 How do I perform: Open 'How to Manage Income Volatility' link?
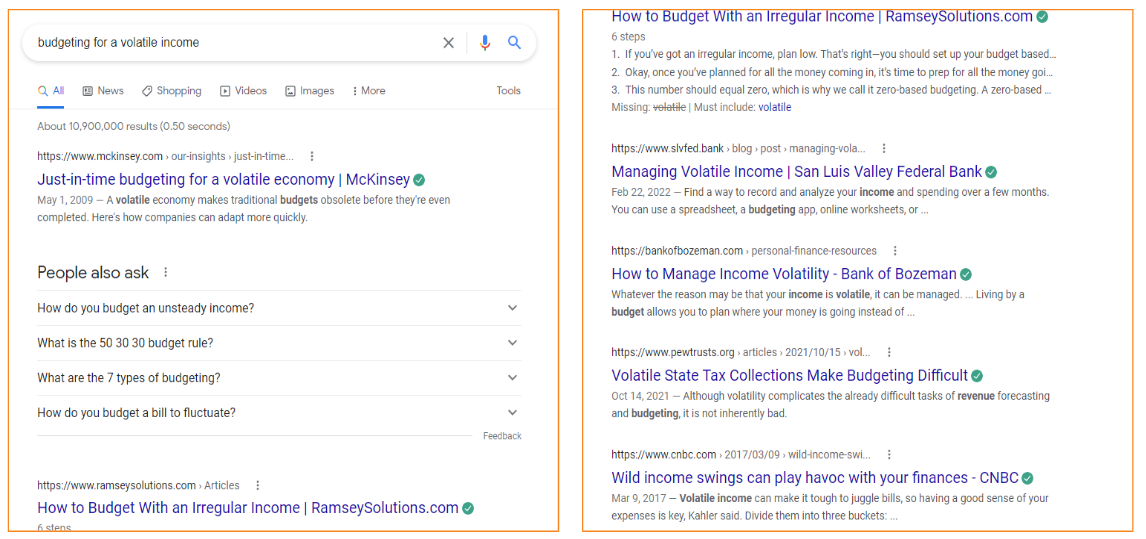[x=784, y=274]
